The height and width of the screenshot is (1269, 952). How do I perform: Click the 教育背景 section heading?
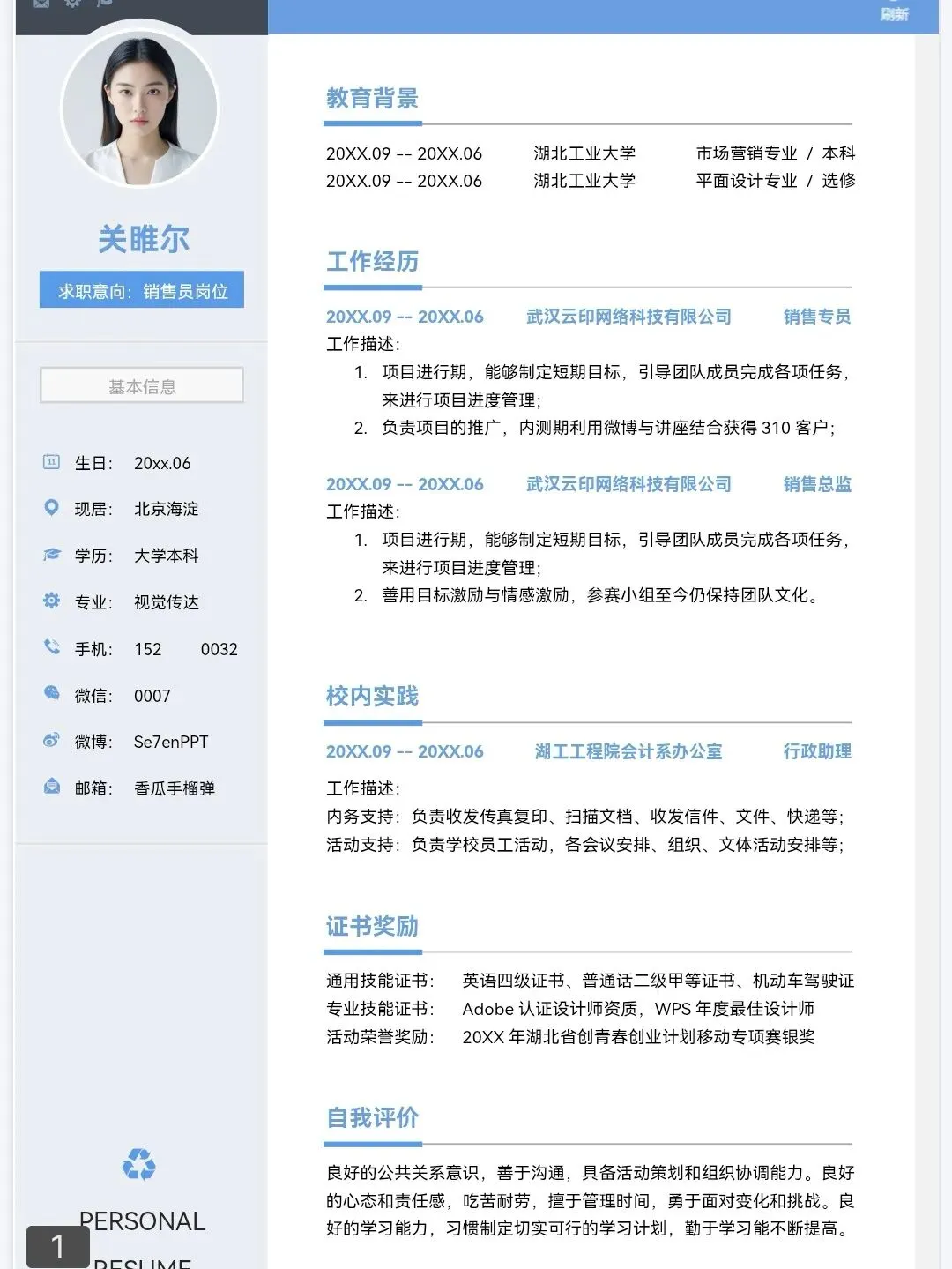pos(372,98)
